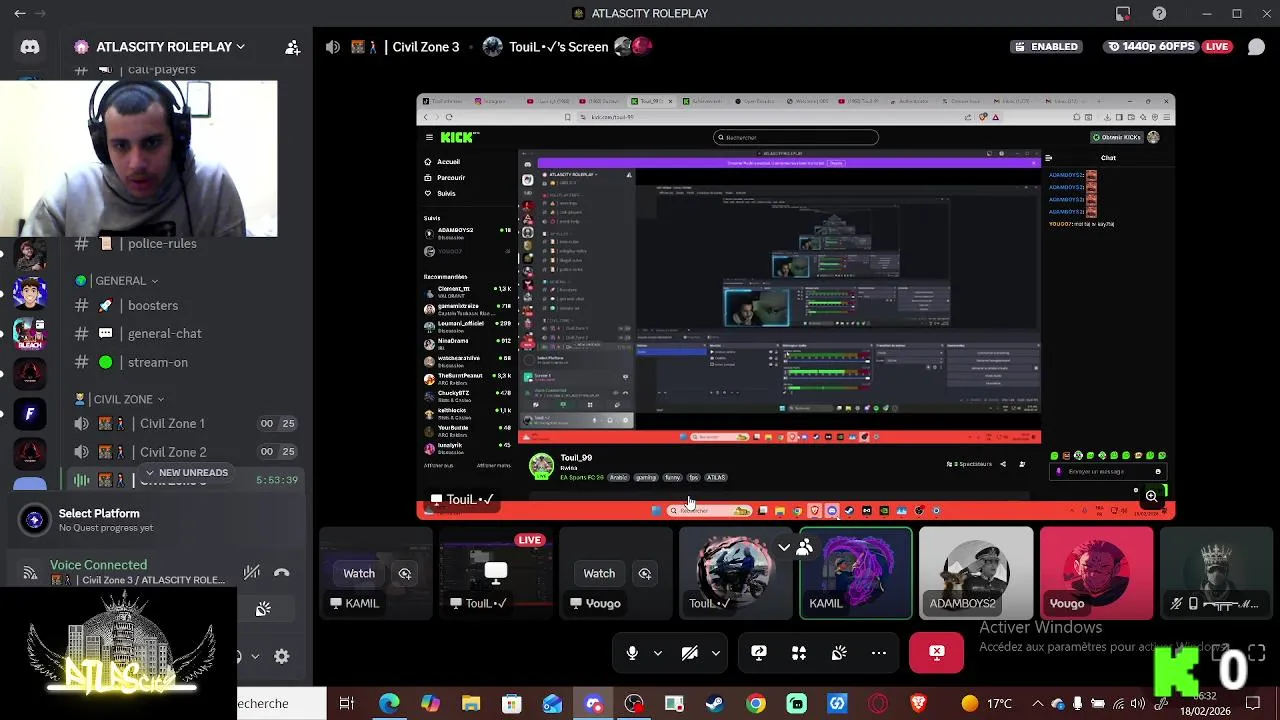
Task: Open the Inbox icon in title bar
Action: (x=1123, y=13)
